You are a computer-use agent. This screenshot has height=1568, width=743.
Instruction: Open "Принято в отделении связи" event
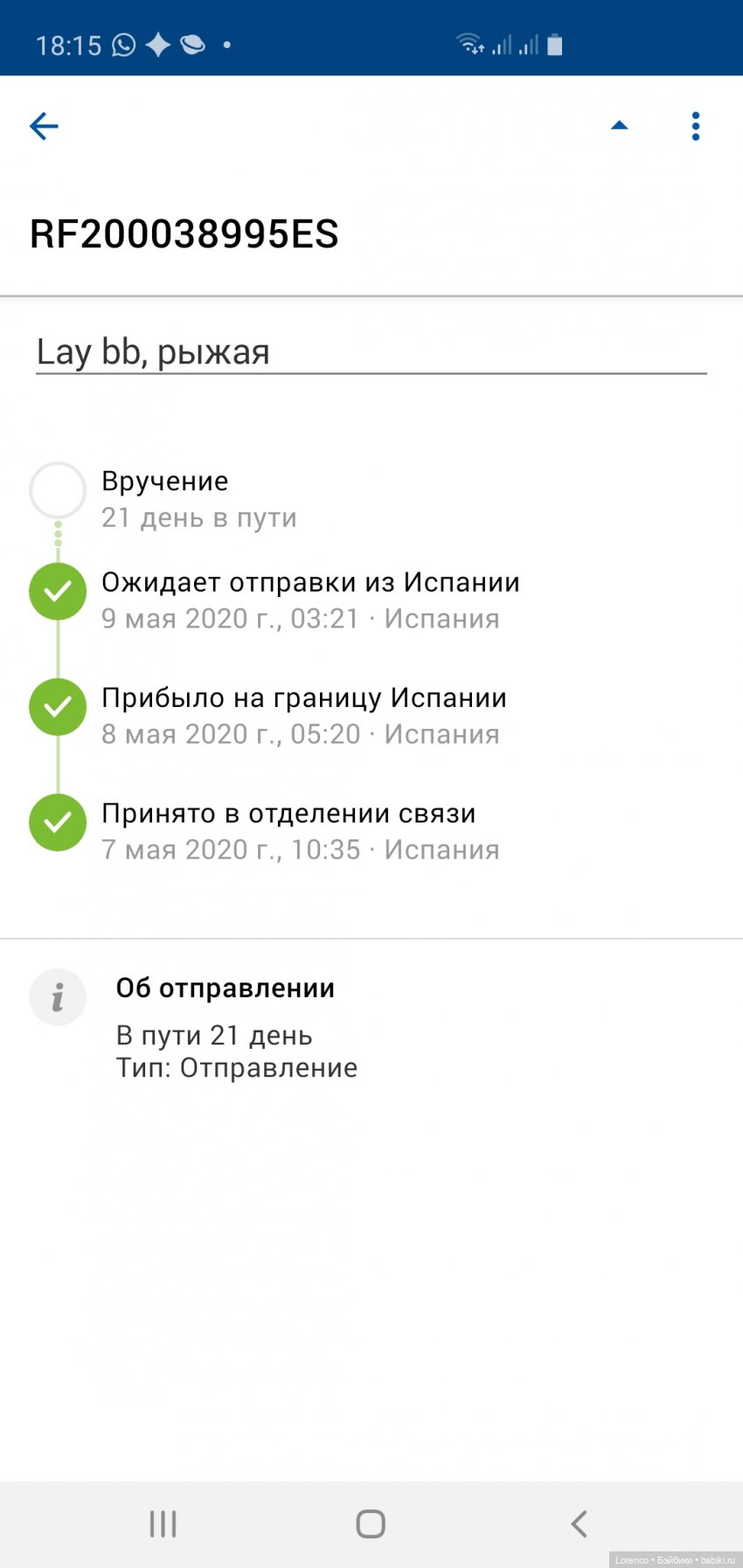pyautogui.click(x=288, y=814)
